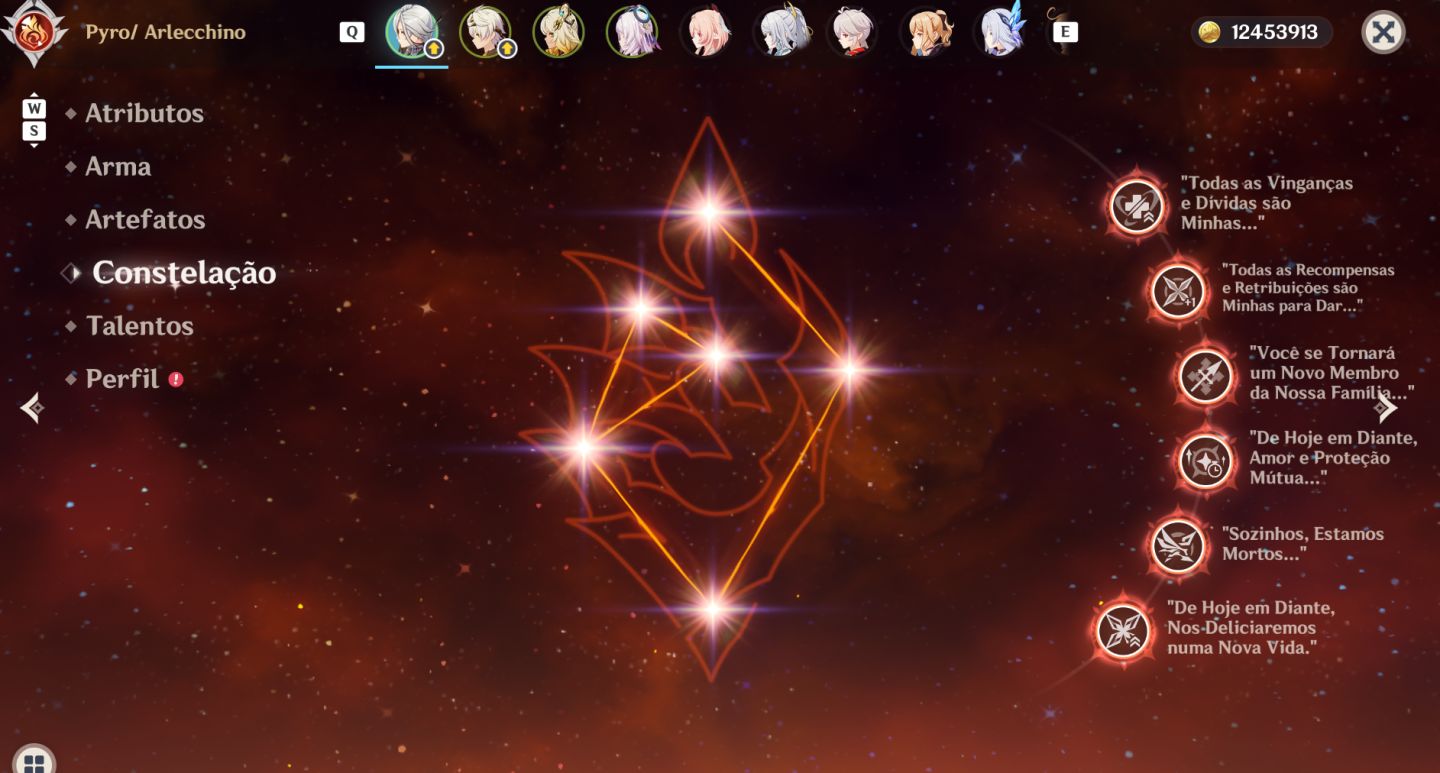Click the red alert badge beside Perfil

pyautogui.click(x=176, y=379)
